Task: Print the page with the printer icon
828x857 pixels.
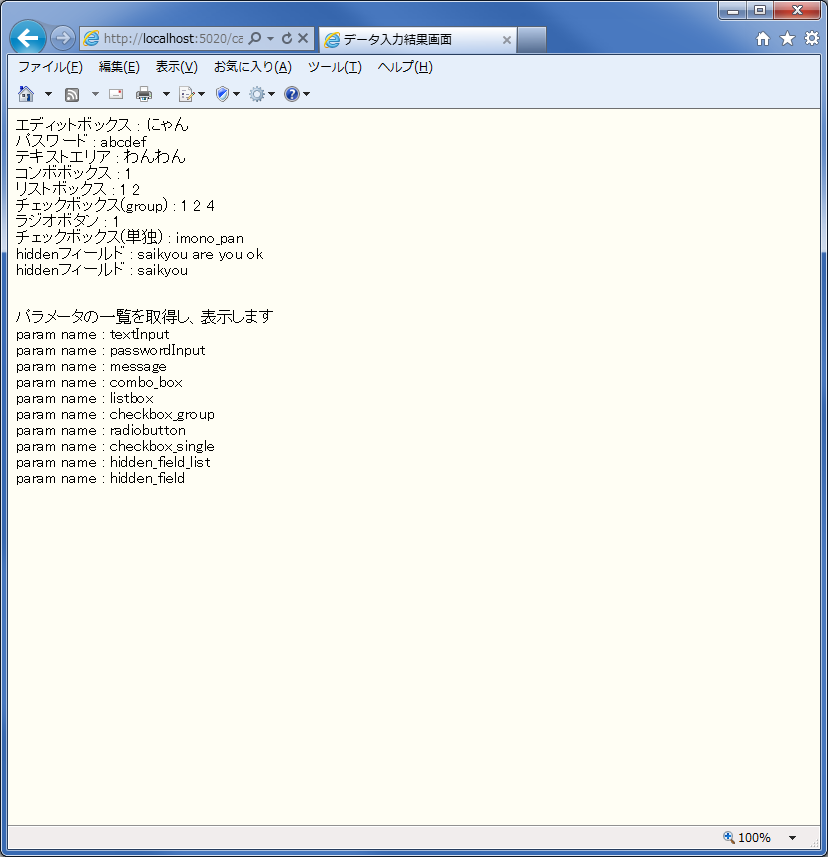Action: [x=144, y=94]
